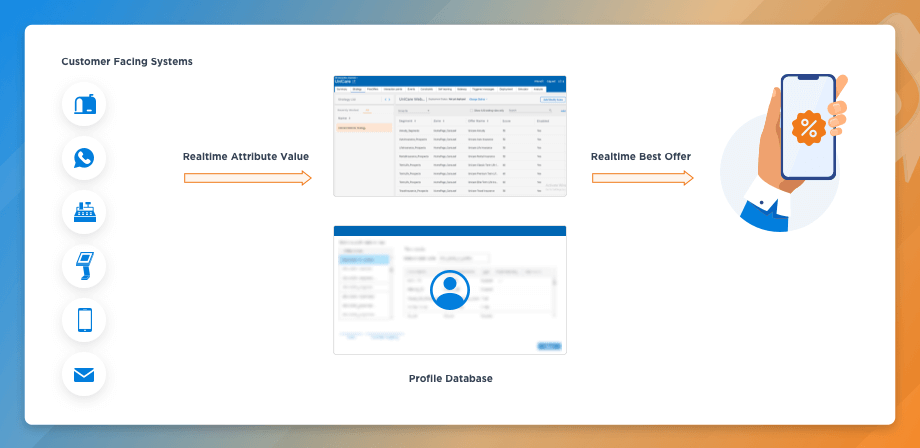
Task: Click the next arrow beside Strategy List
Action: (390, 100)
